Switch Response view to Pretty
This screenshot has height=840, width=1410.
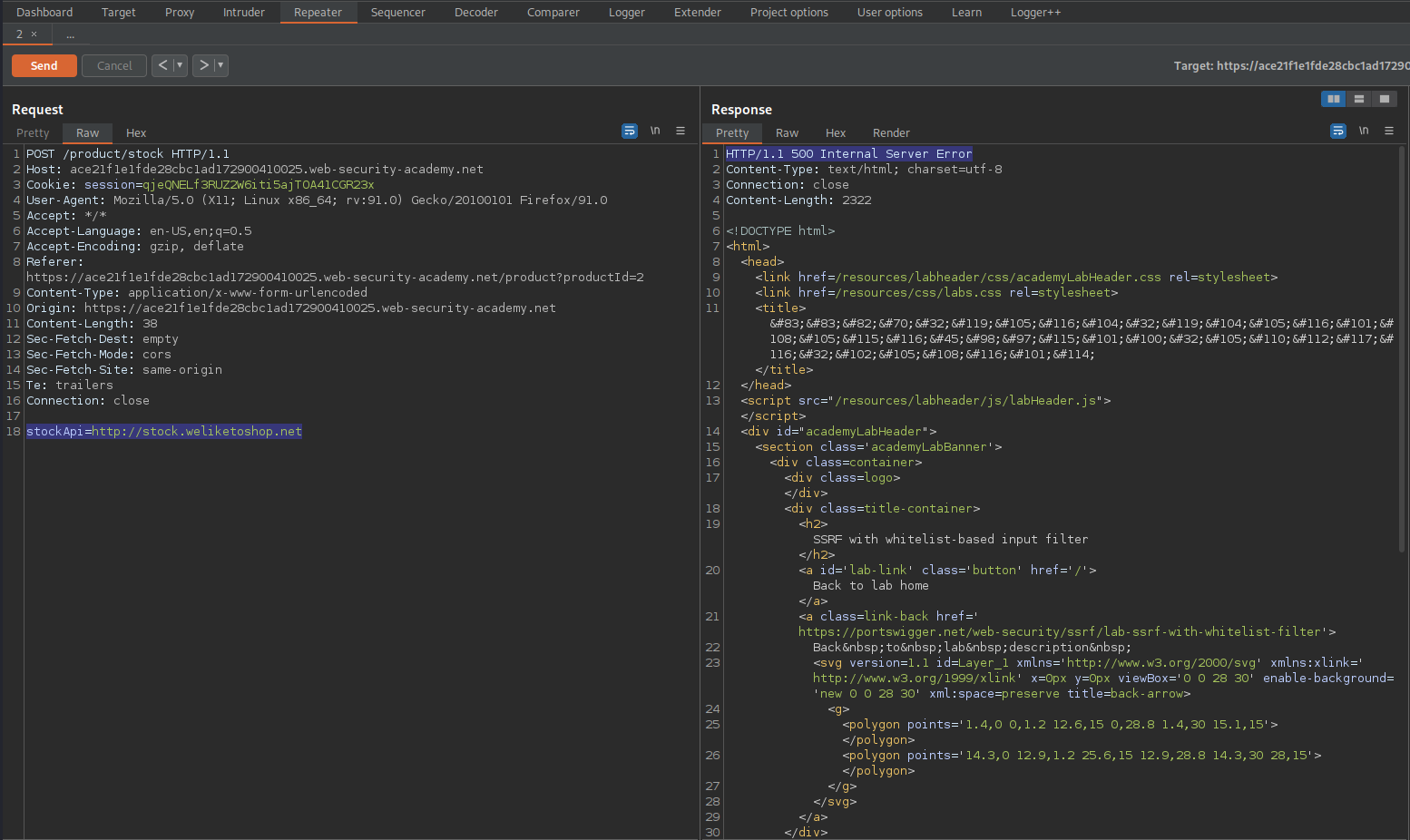[732, 132]
